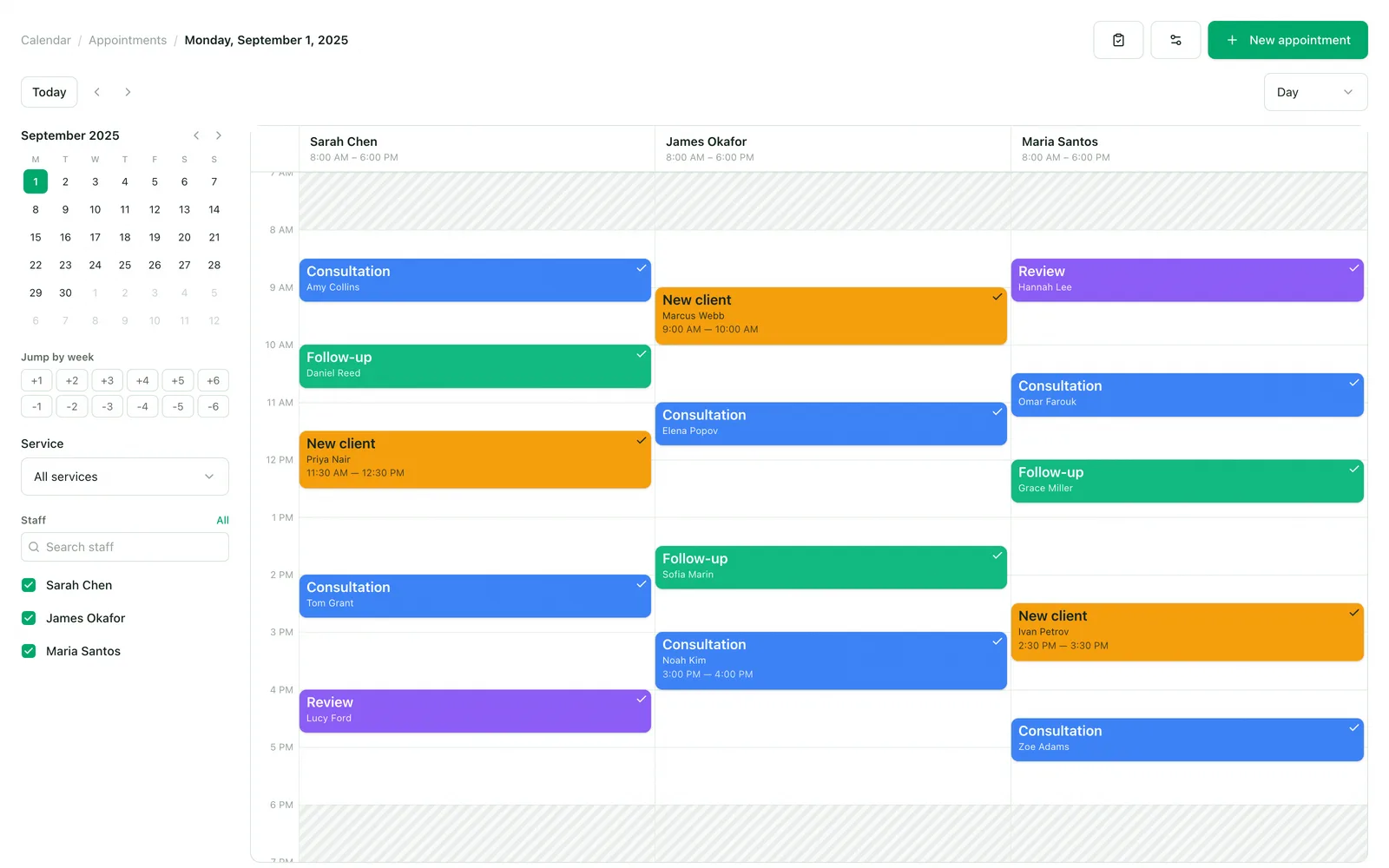Open Noah Kim Consultation appointment
This screenshot has height=868, width=1389.
[x=831, y=661]
